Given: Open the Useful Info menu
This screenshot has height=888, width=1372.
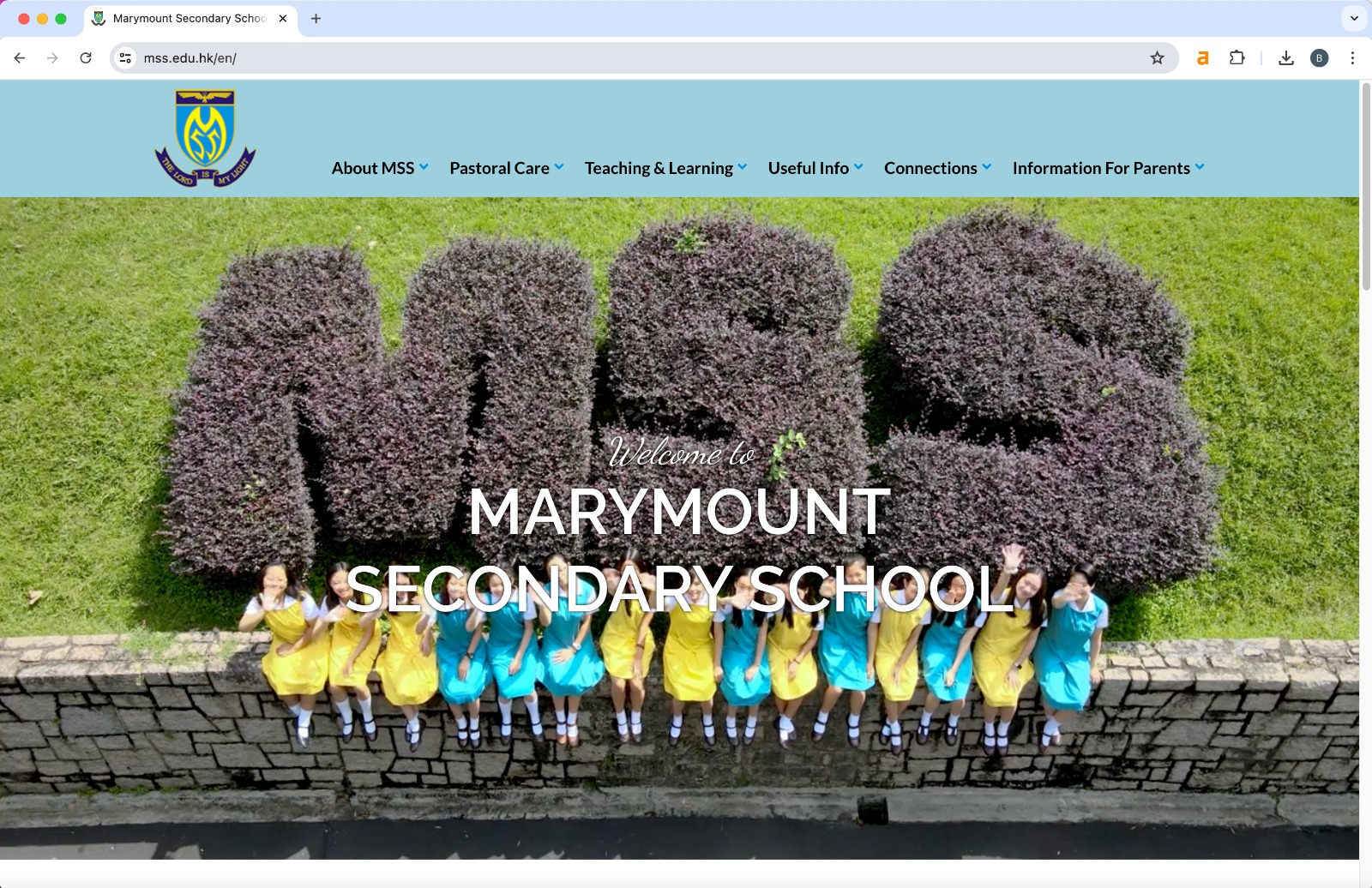Looking at the screenshot, I should coord(808,168).
